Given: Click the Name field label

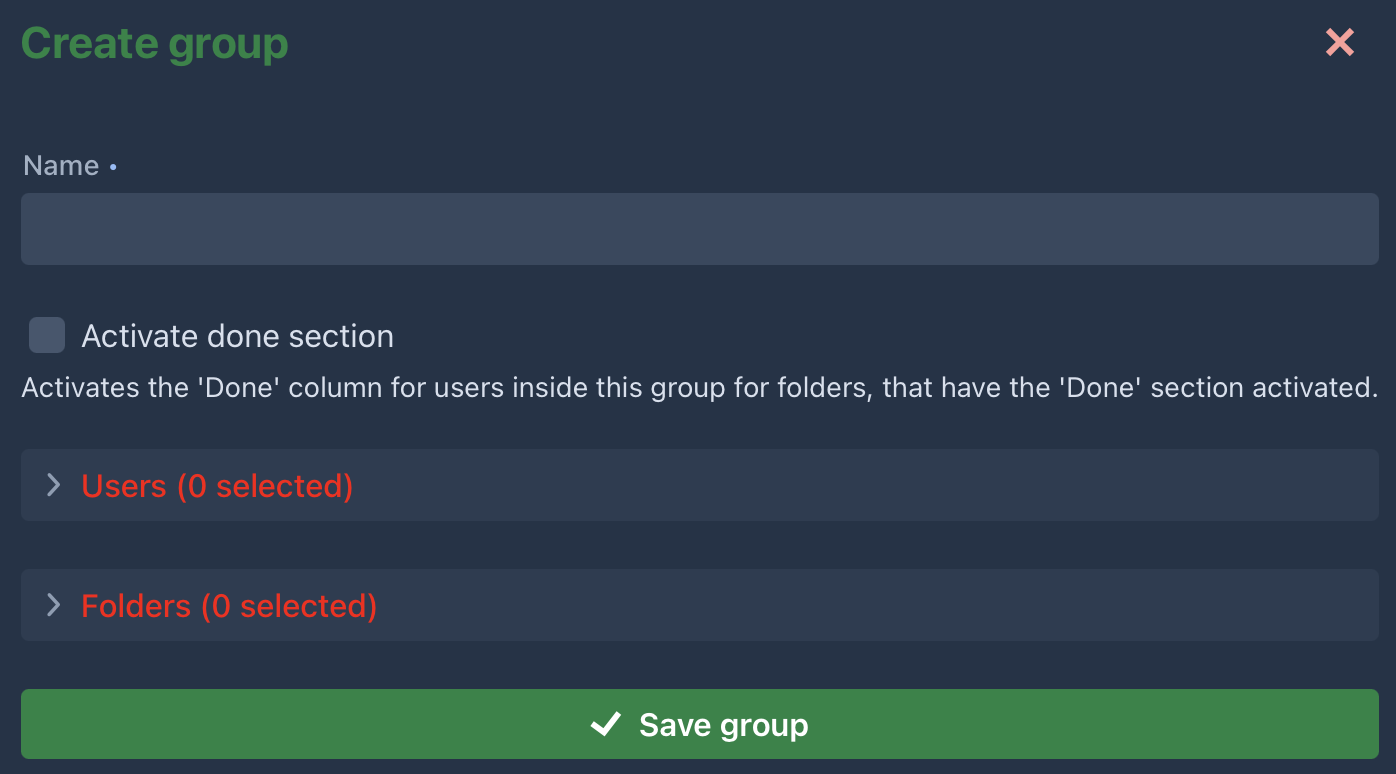Looking at the screenshot, I should pyautogui.click(x=61, y=166).
